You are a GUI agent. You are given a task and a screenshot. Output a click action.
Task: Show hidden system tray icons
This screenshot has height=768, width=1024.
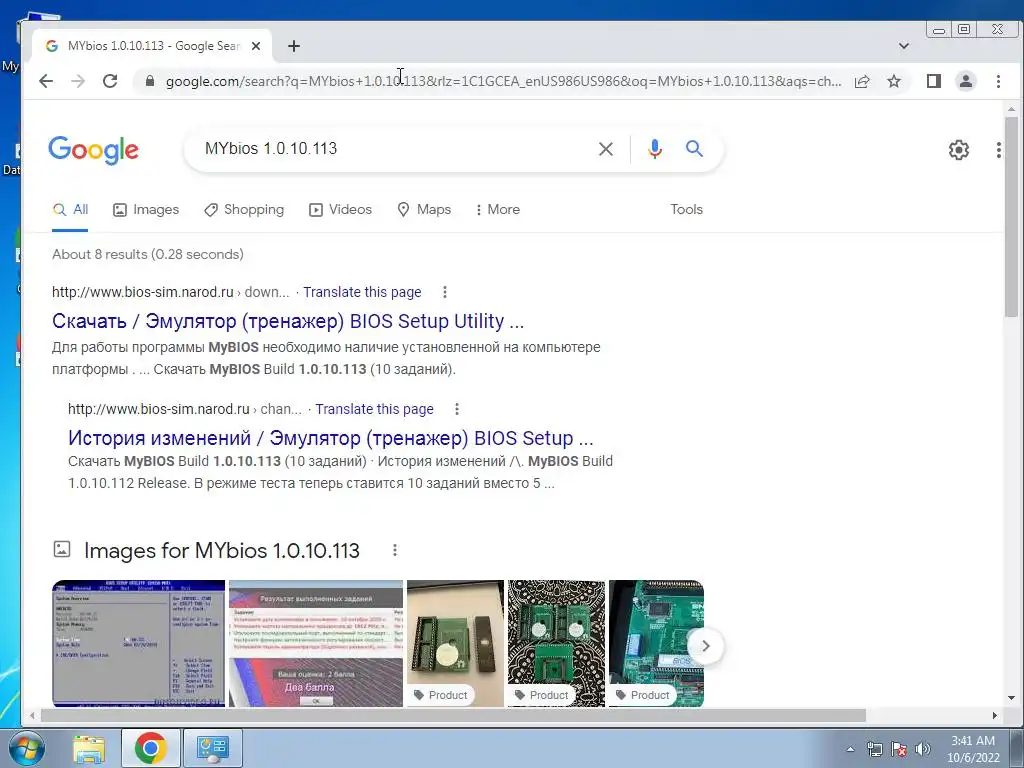[850, 749]
